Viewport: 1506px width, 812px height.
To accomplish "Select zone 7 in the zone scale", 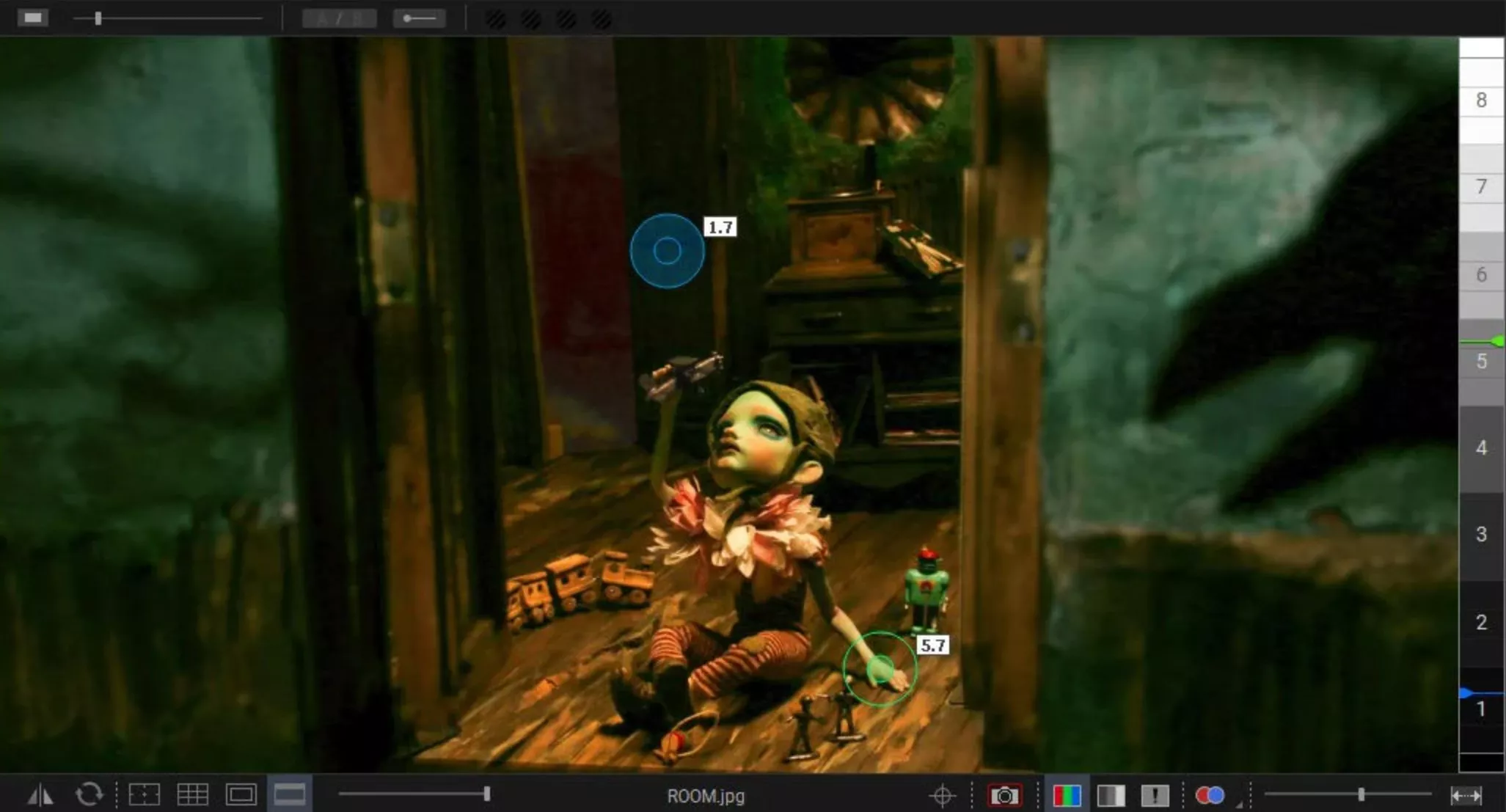I will coord(1481,187).
